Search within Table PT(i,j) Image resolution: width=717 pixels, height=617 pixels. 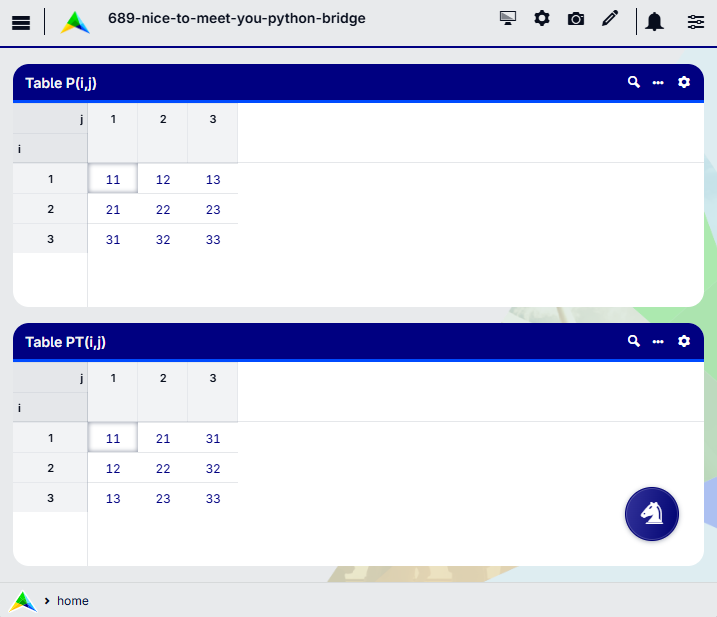click(634, 342)
